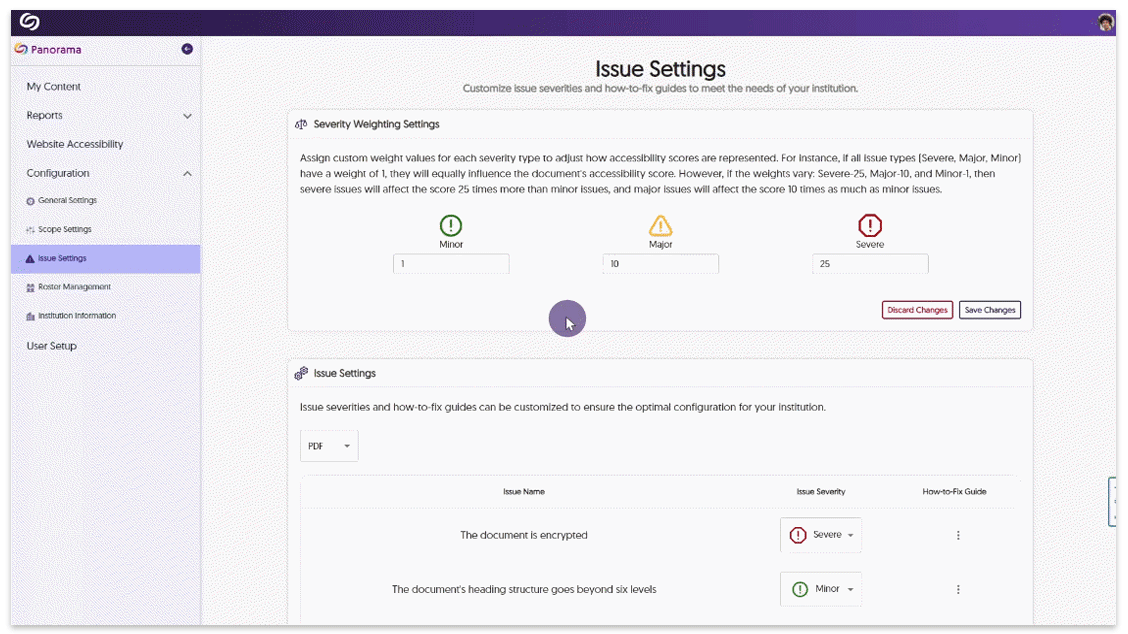The image size is (1128, 634).
Task: Click the user avatar in the top bar
Action: tap(1105, 21)
